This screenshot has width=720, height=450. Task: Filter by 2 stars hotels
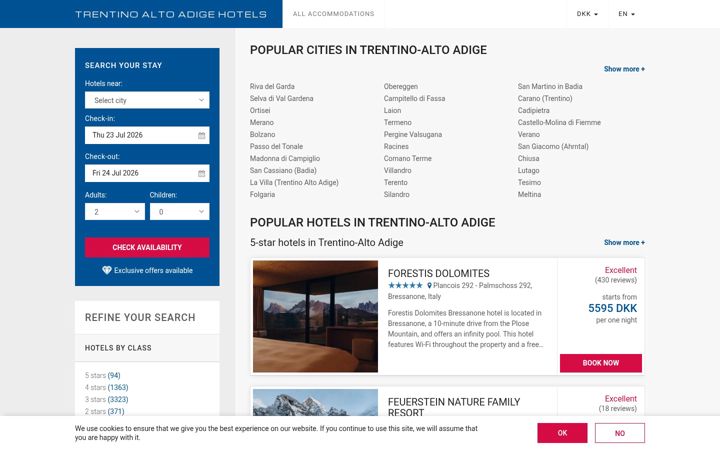pyautogui.click(x=104, y=411)
